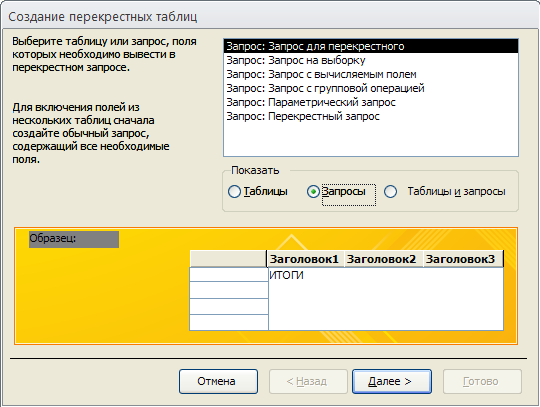
Task: Click the 'Заголовок2' sample column header
Action: [383, 259]
